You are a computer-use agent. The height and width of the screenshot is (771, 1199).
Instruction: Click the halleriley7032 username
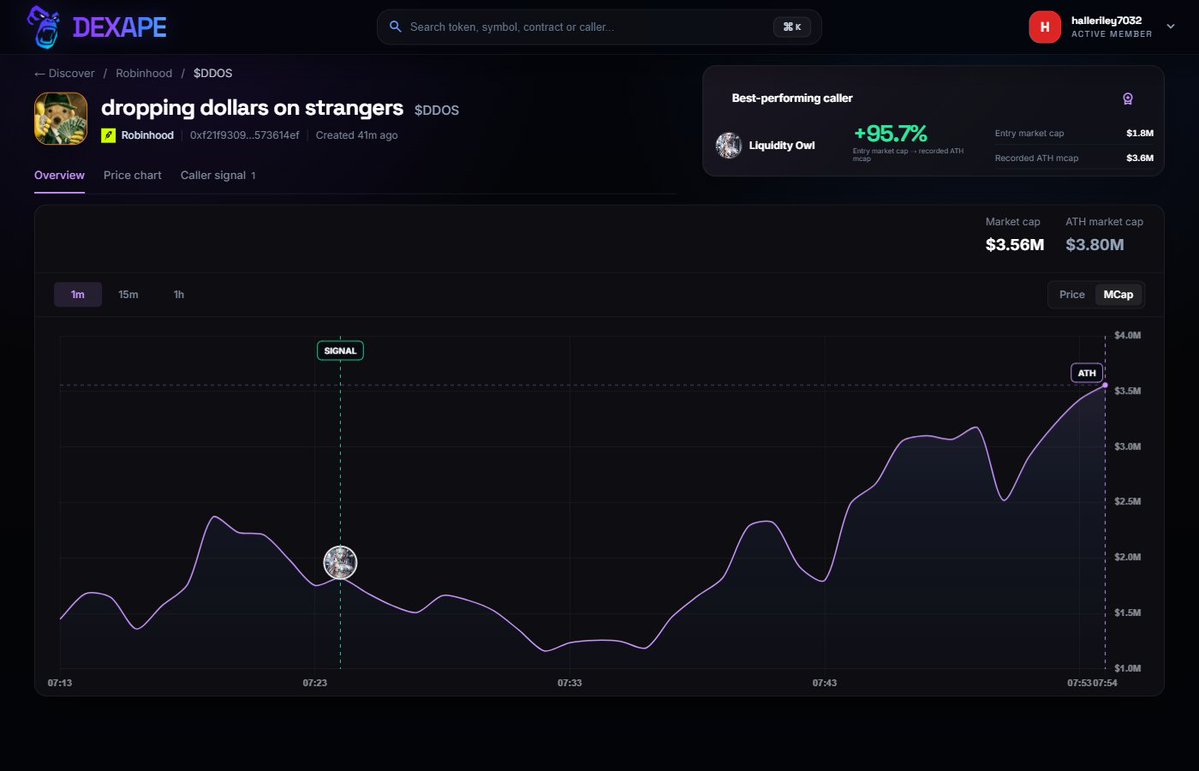[x=1106, y=21]
